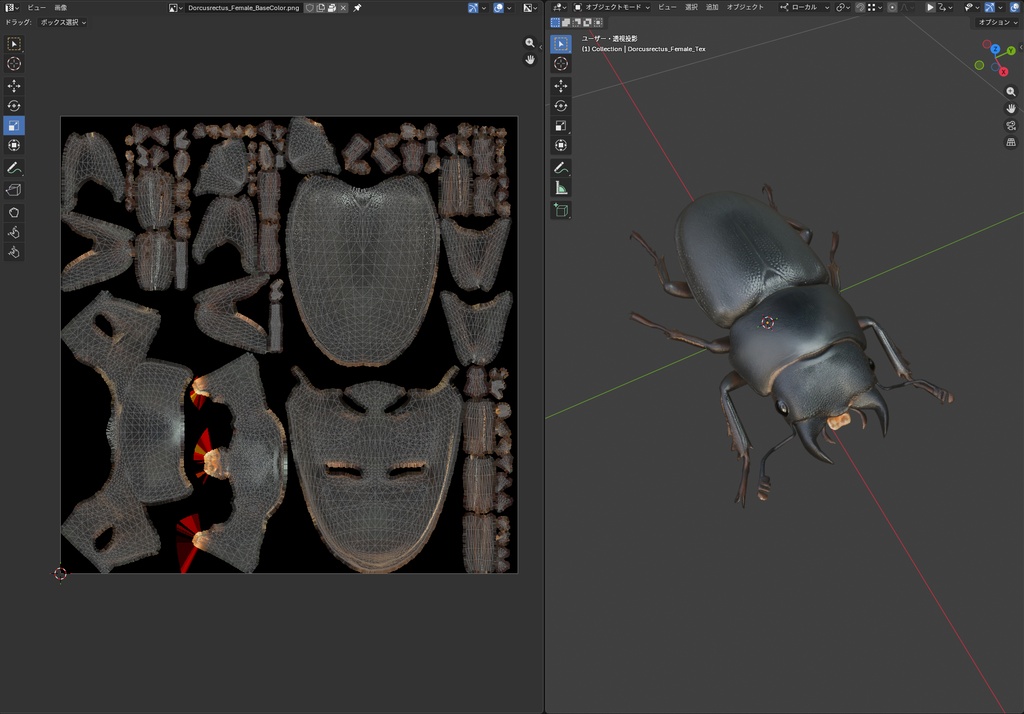Open the snapping options dropdown
Viewport: 1024px width, 714px height.
click(876, 7)
